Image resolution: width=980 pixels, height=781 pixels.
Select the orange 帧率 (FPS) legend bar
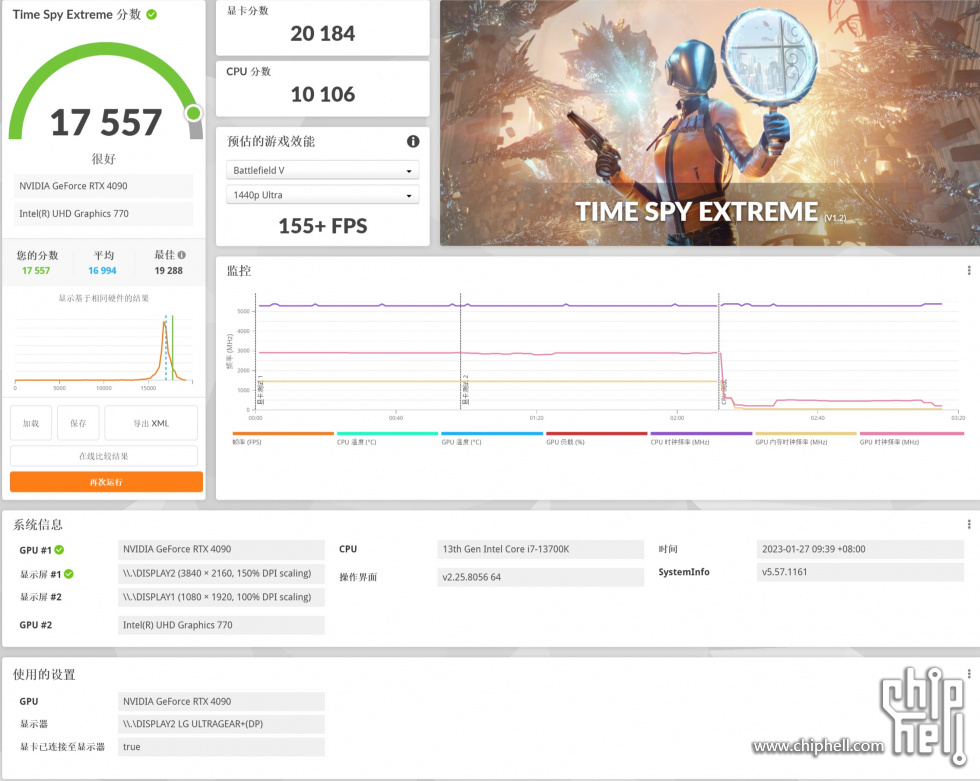pos(283,433)
